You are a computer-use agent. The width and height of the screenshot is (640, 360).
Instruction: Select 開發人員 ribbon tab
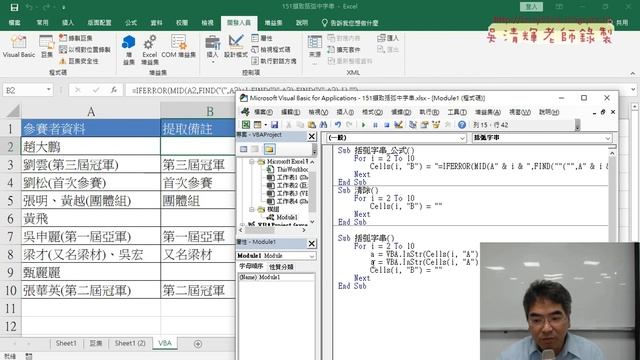tap(239, 23)
